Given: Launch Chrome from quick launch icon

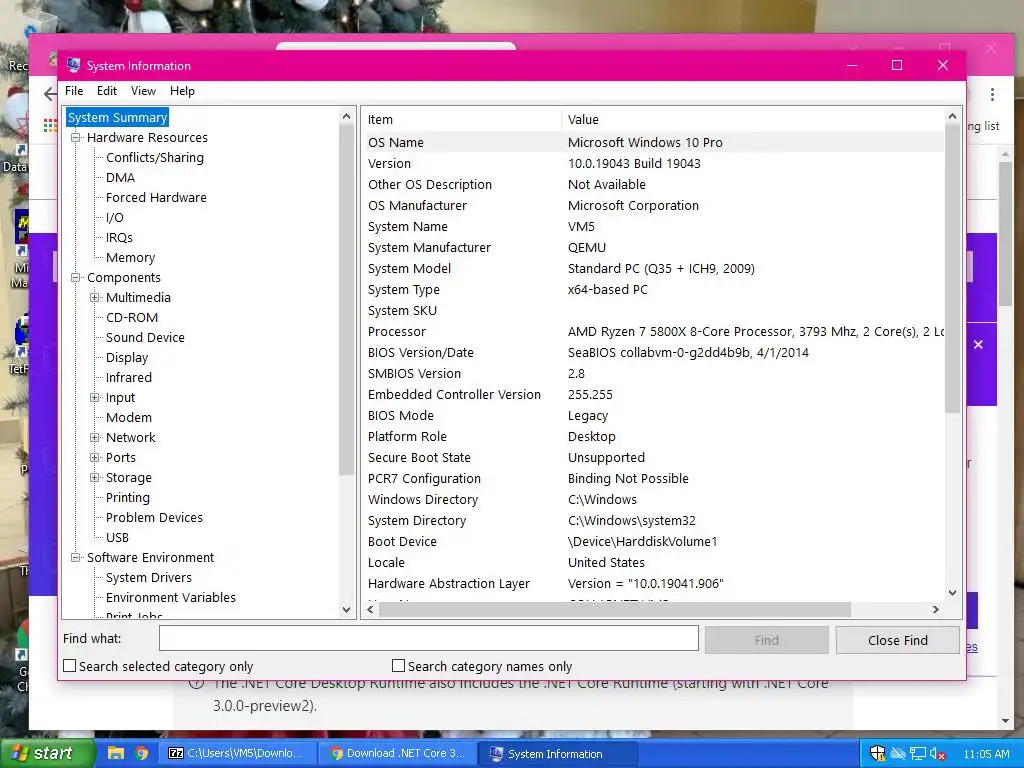Looking at the screenshot, I should [142, 753].
